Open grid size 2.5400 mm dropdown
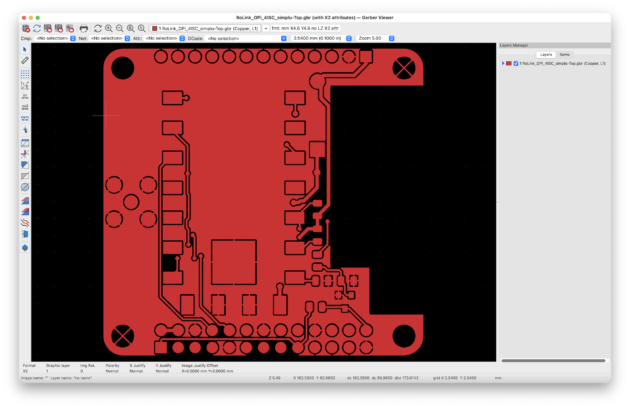This screenshot has width=630, height=408. 322,38
